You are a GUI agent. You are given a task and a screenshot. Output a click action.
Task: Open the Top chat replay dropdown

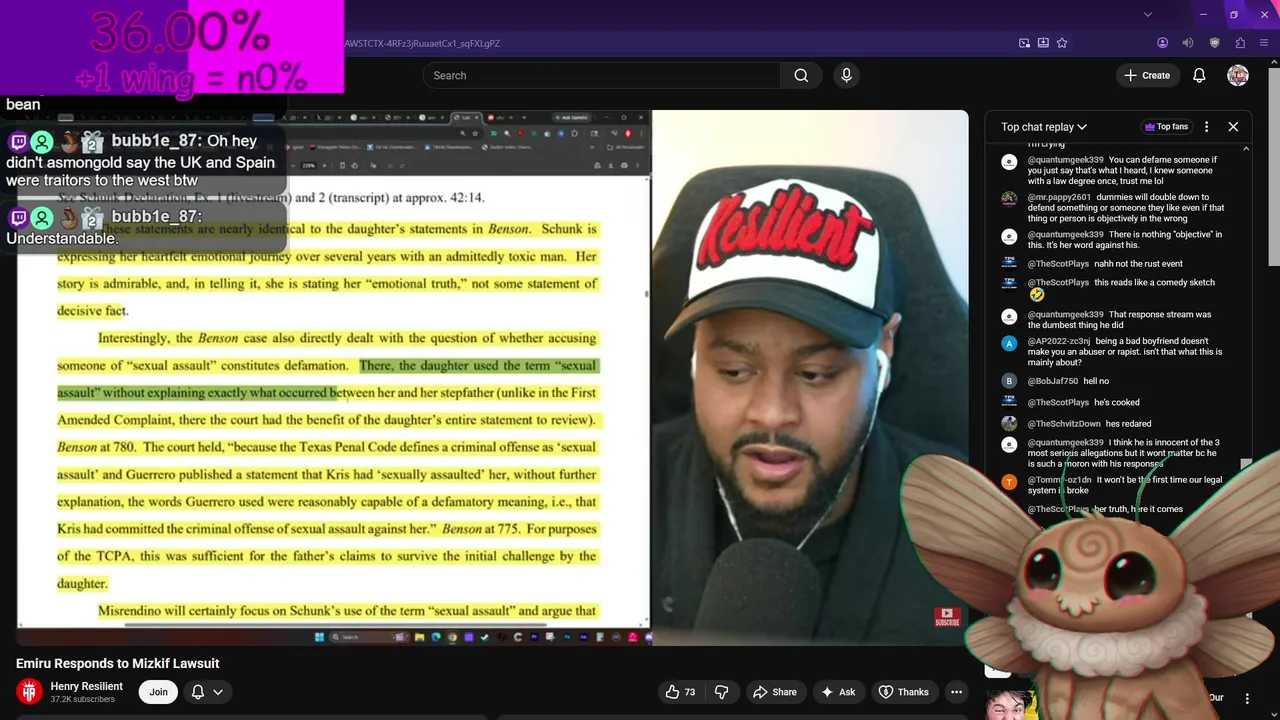click(x=1044, y=127)
